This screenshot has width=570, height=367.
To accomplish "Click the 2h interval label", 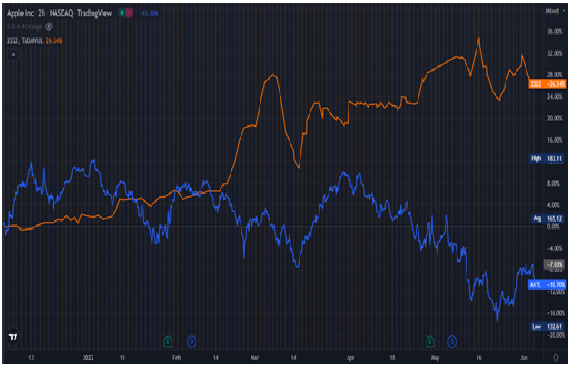I will click(x=41, y=13).
